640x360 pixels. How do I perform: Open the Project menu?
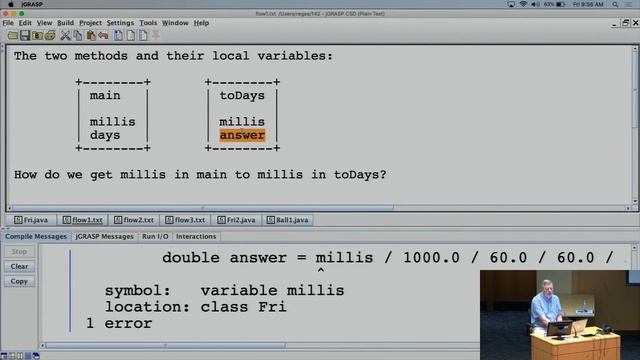(90, 23)
